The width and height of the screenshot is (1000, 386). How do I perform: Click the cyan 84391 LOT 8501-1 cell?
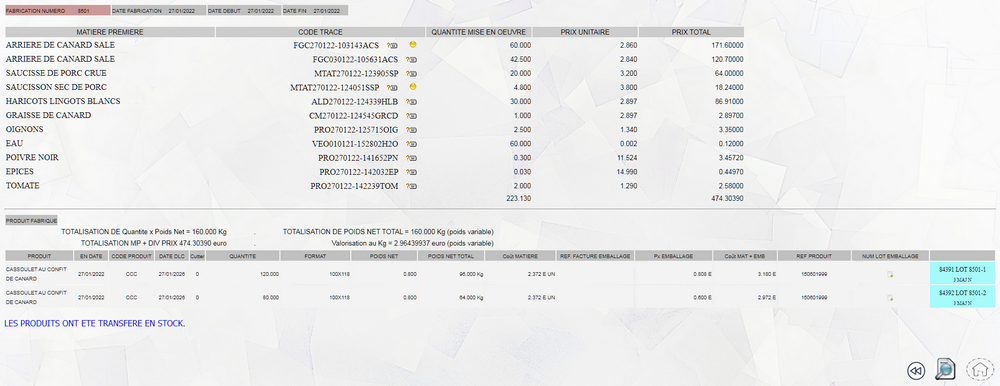point(962,274)
